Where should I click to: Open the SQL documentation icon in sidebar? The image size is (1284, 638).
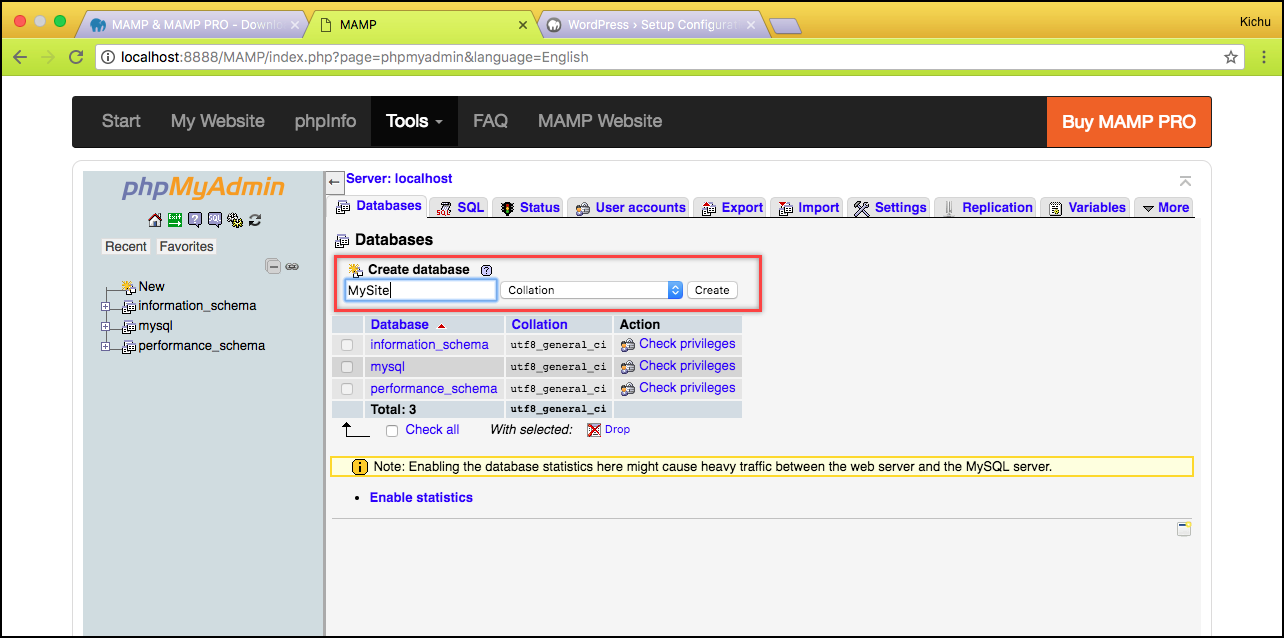click(x=215, y=220)
